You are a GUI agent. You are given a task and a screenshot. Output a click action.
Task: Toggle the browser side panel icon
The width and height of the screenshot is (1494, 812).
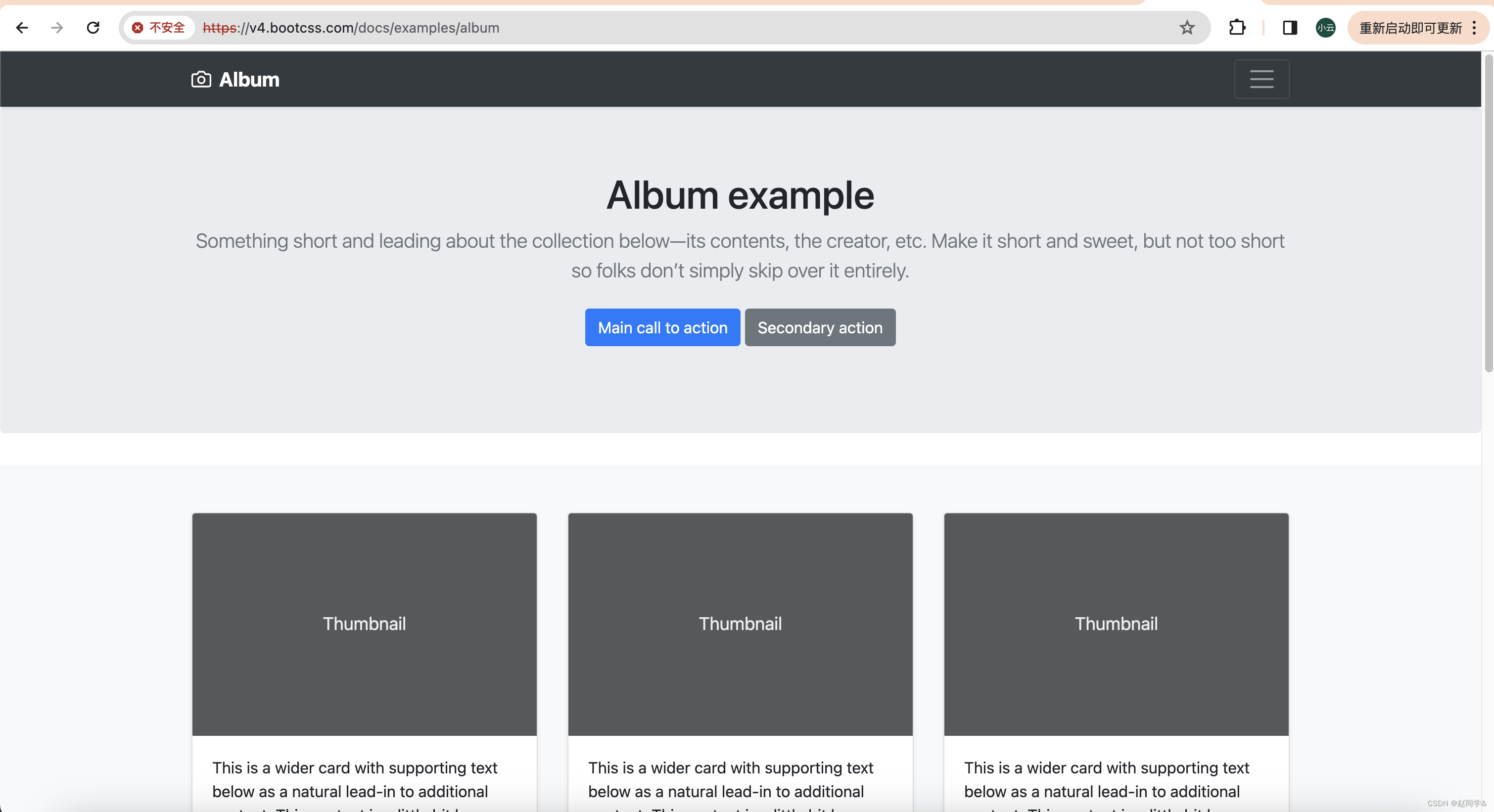point(1289,28)
